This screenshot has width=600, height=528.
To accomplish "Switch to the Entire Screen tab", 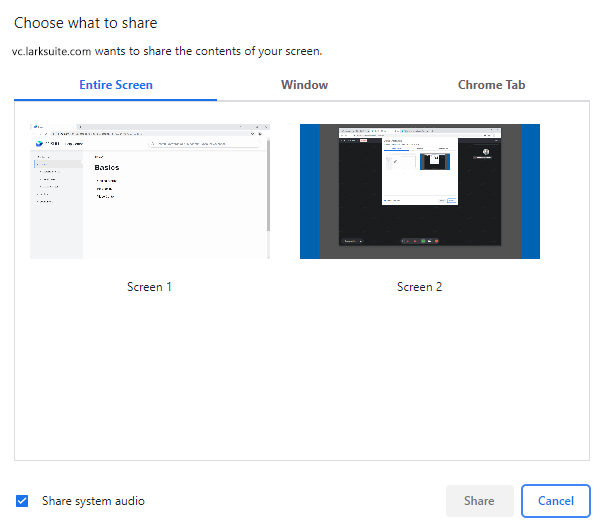I will click(x=116, y=85).
